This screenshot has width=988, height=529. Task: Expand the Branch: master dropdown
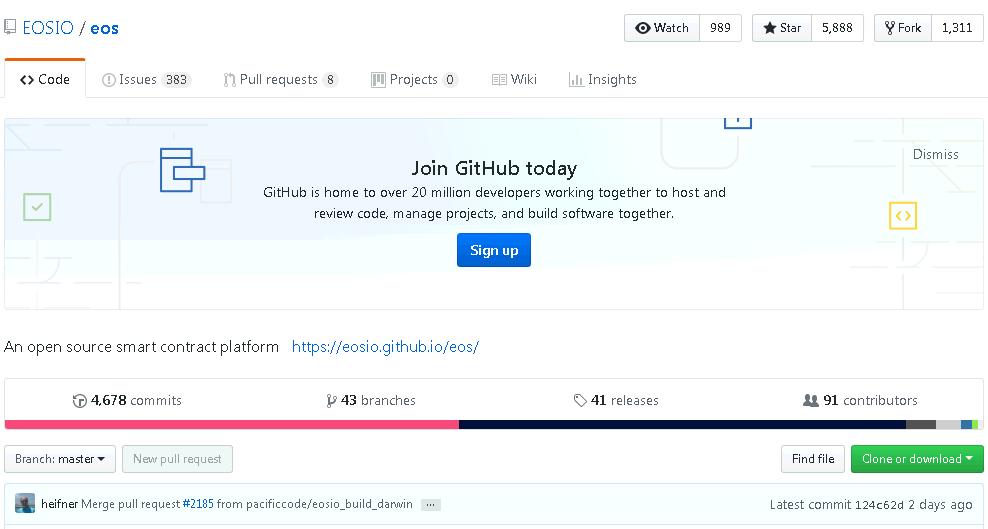pyautogui.click(x=60, y=459)
